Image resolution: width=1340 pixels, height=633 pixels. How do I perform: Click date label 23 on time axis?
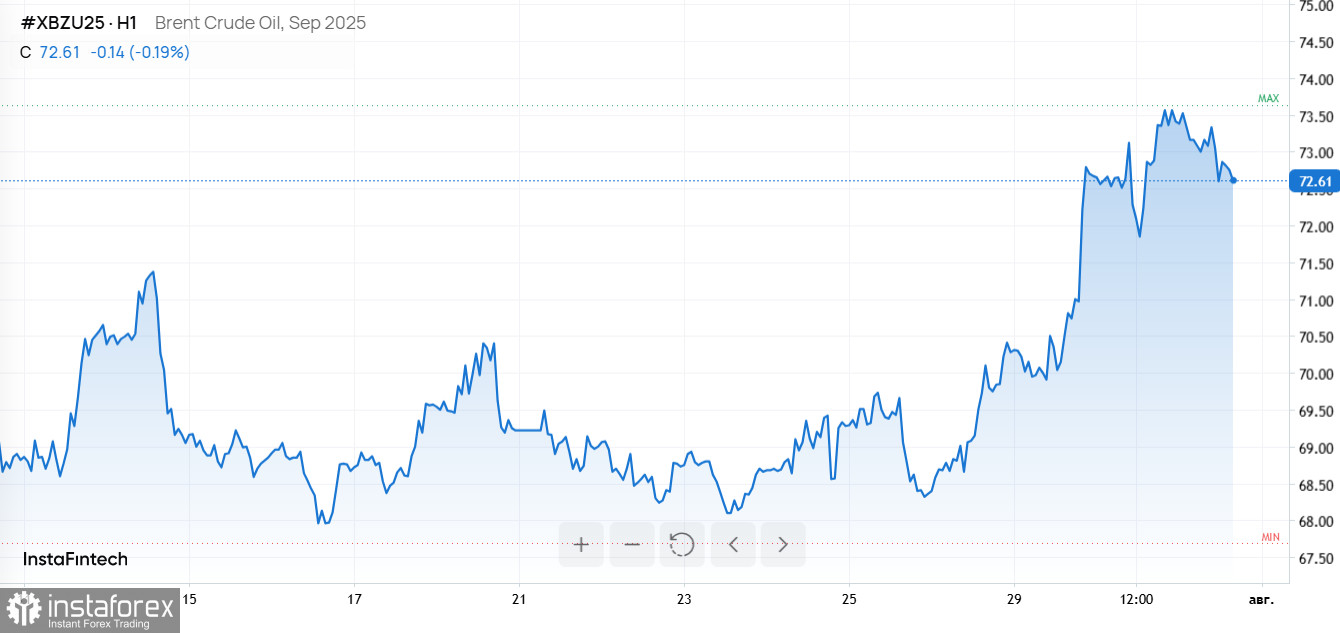[x=683, y=600]
